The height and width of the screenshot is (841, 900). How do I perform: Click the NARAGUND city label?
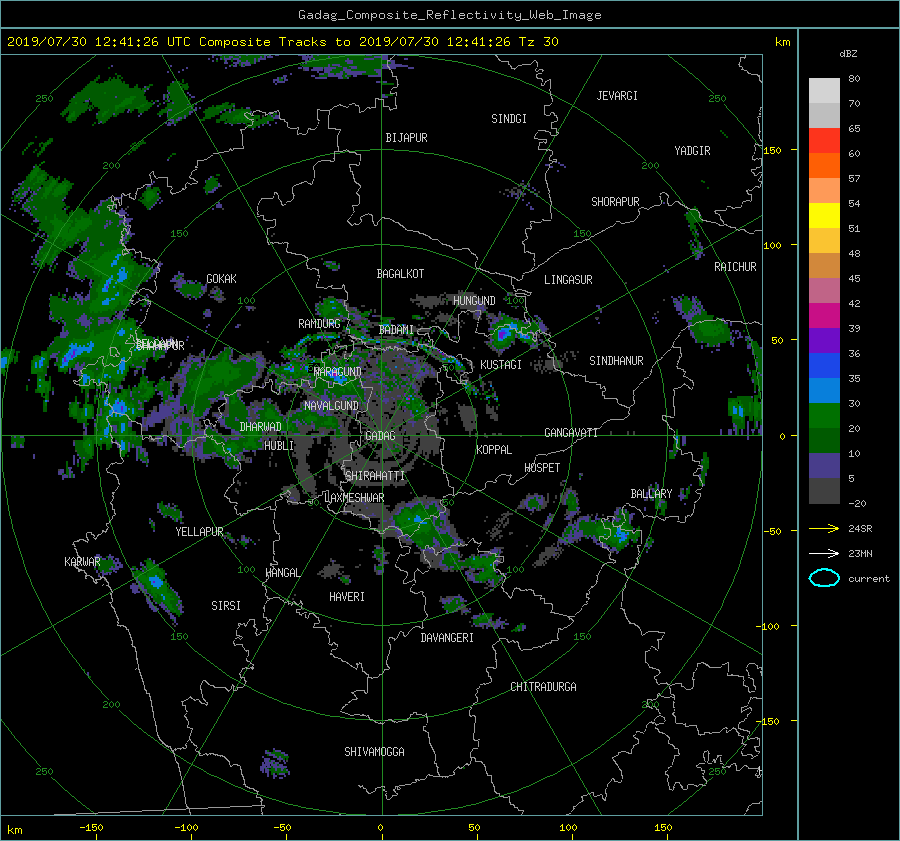pos(338,372)
